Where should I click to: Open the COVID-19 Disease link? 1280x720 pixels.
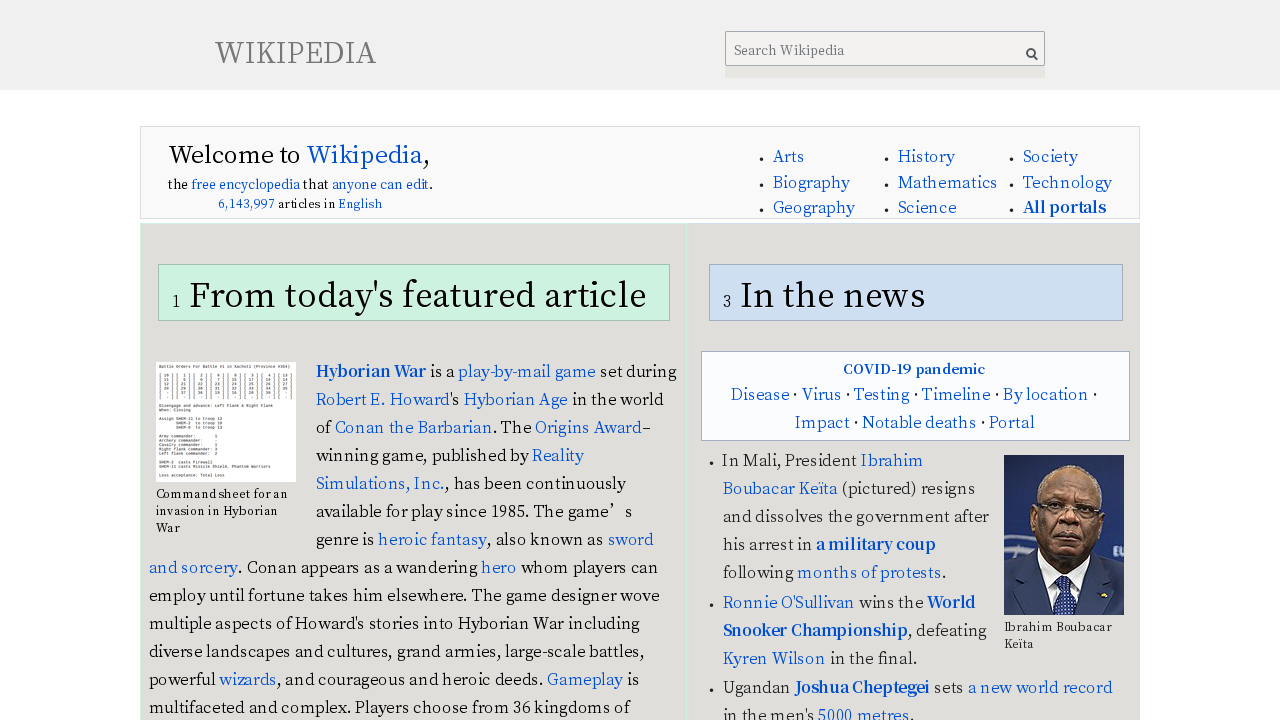[x=760, y=395]
